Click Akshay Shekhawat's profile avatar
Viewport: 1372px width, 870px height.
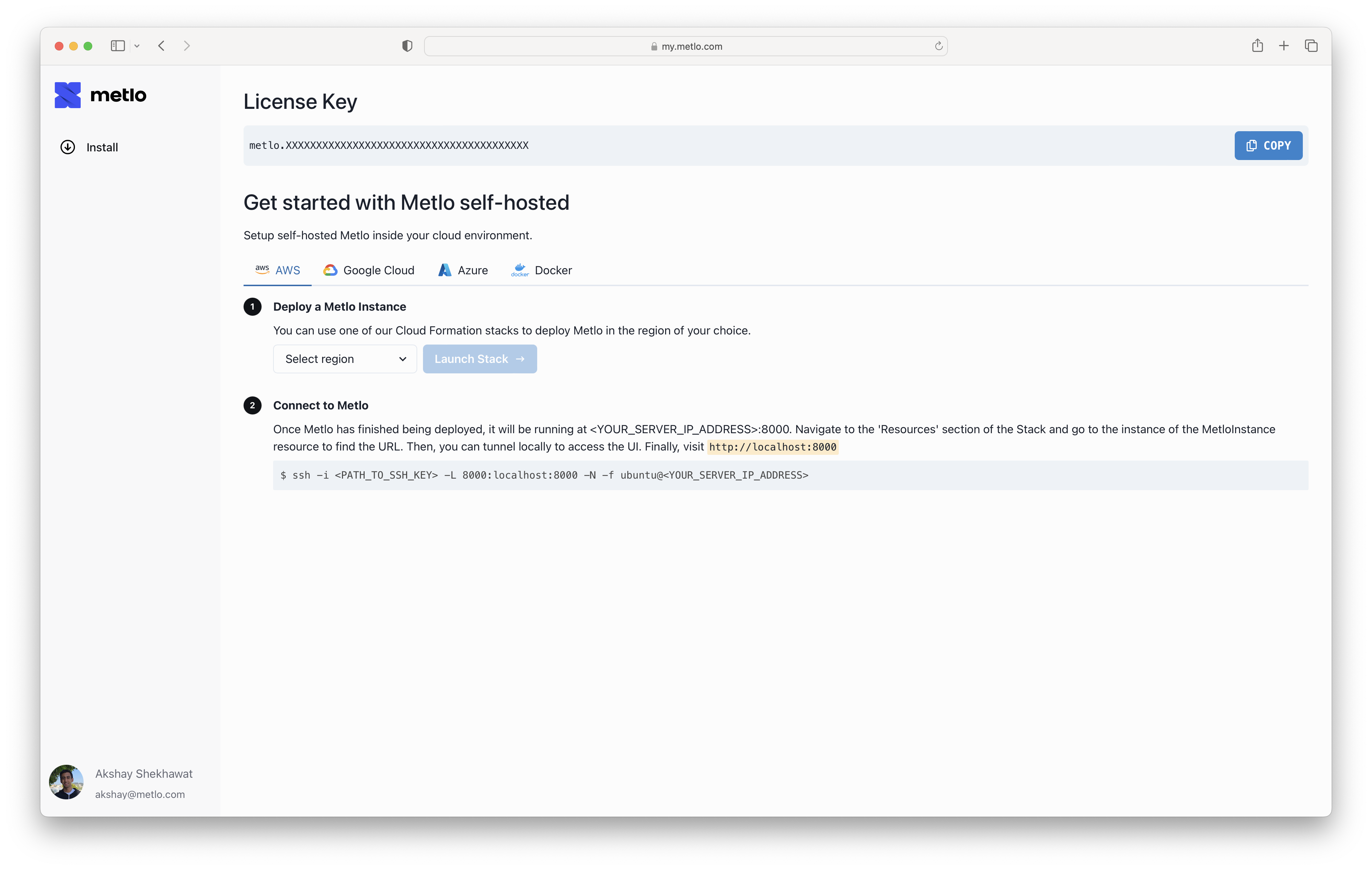click(66, 782)
